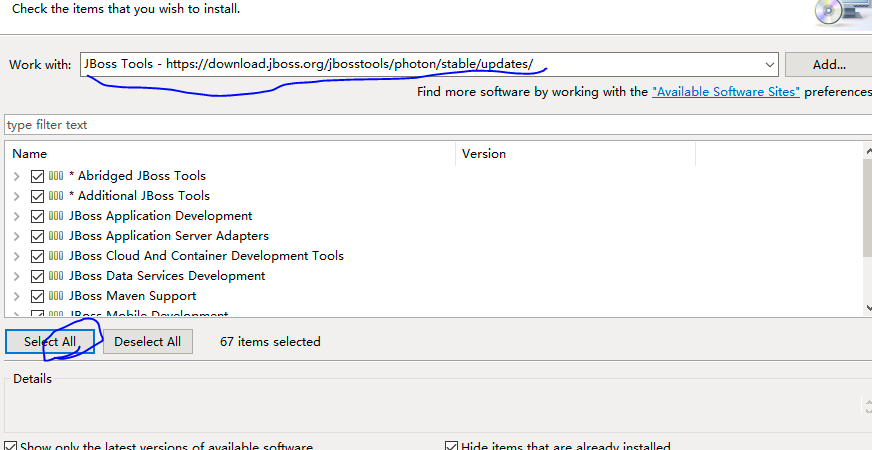This screenshot has width=872, height=450.
Task: Uncheck Abridged JBoss Tools checkbox
Action: 37,176
